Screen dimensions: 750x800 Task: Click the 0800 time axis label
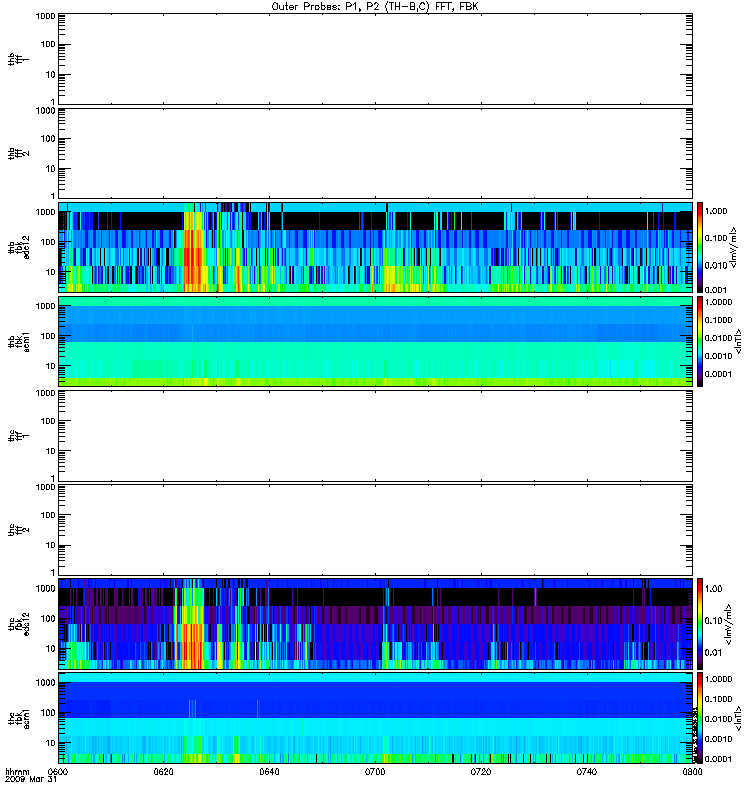click(x=692, y=771)
